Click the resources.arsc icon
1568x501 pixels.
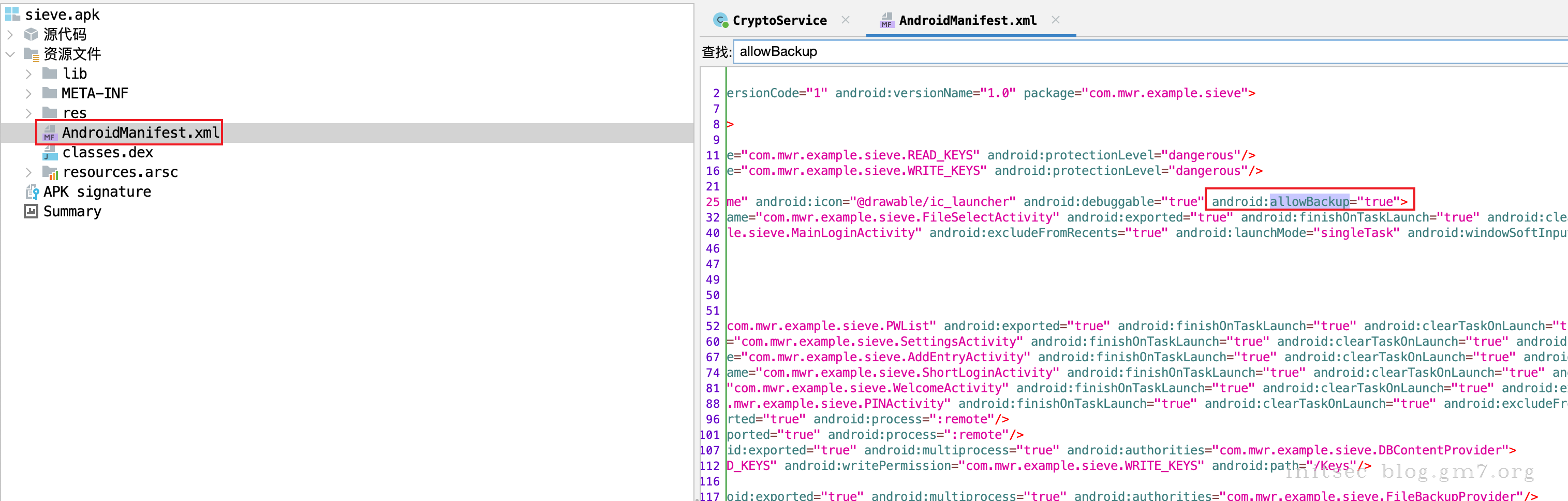point(50,173)
